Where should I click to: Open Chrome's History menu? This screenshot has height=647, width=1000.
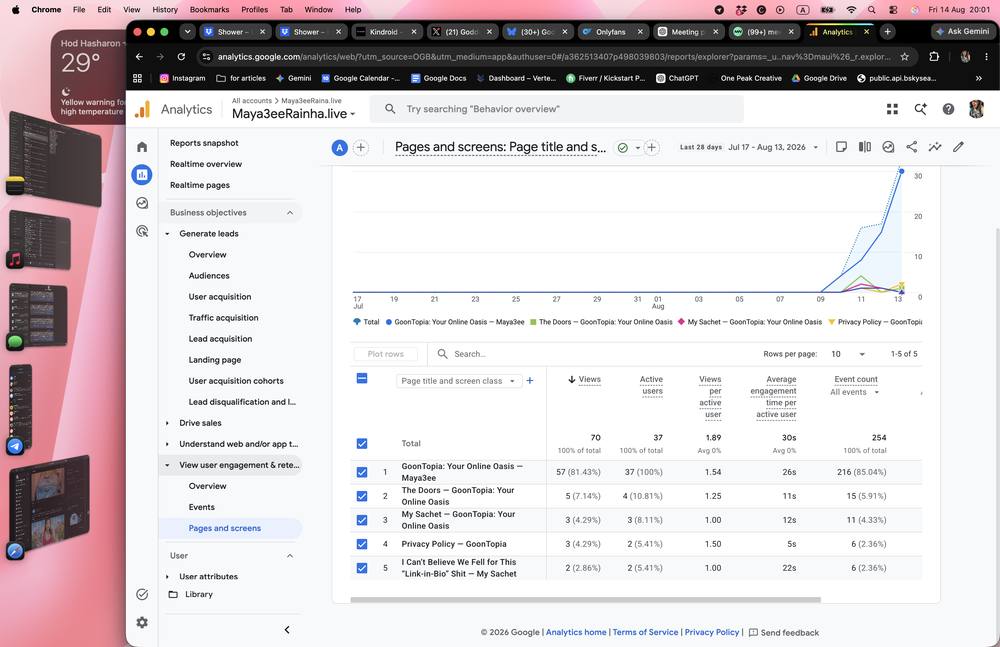165,10
